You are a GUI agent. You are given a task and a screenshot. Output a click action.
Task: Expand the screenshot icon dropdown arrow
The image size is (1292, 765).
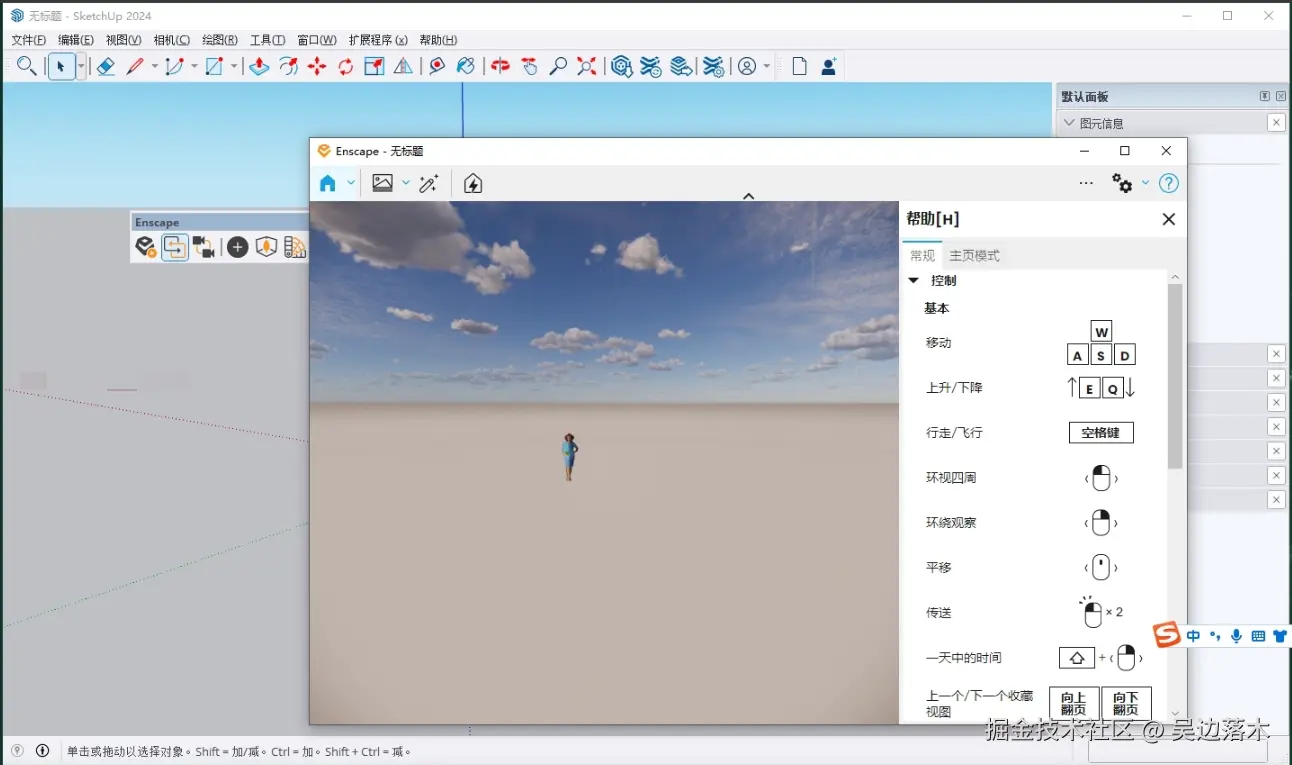(406, 183)
